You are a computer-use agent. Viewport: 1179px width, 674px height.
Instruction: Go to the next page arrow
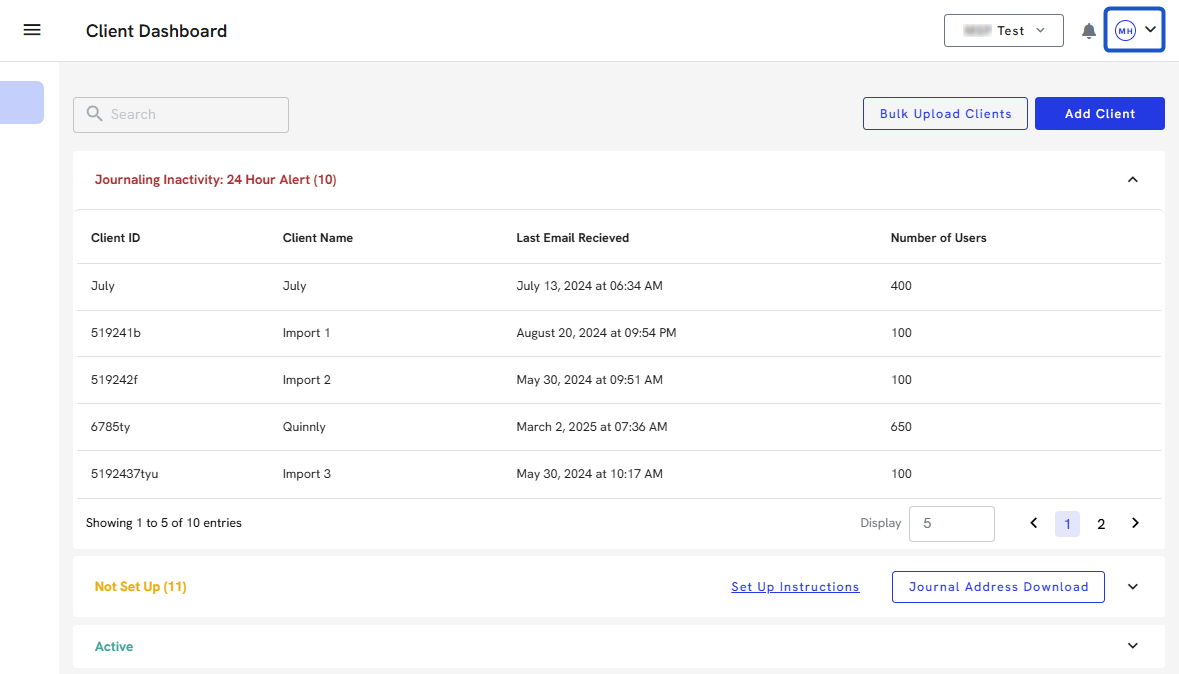click(x=1135, y=523)
